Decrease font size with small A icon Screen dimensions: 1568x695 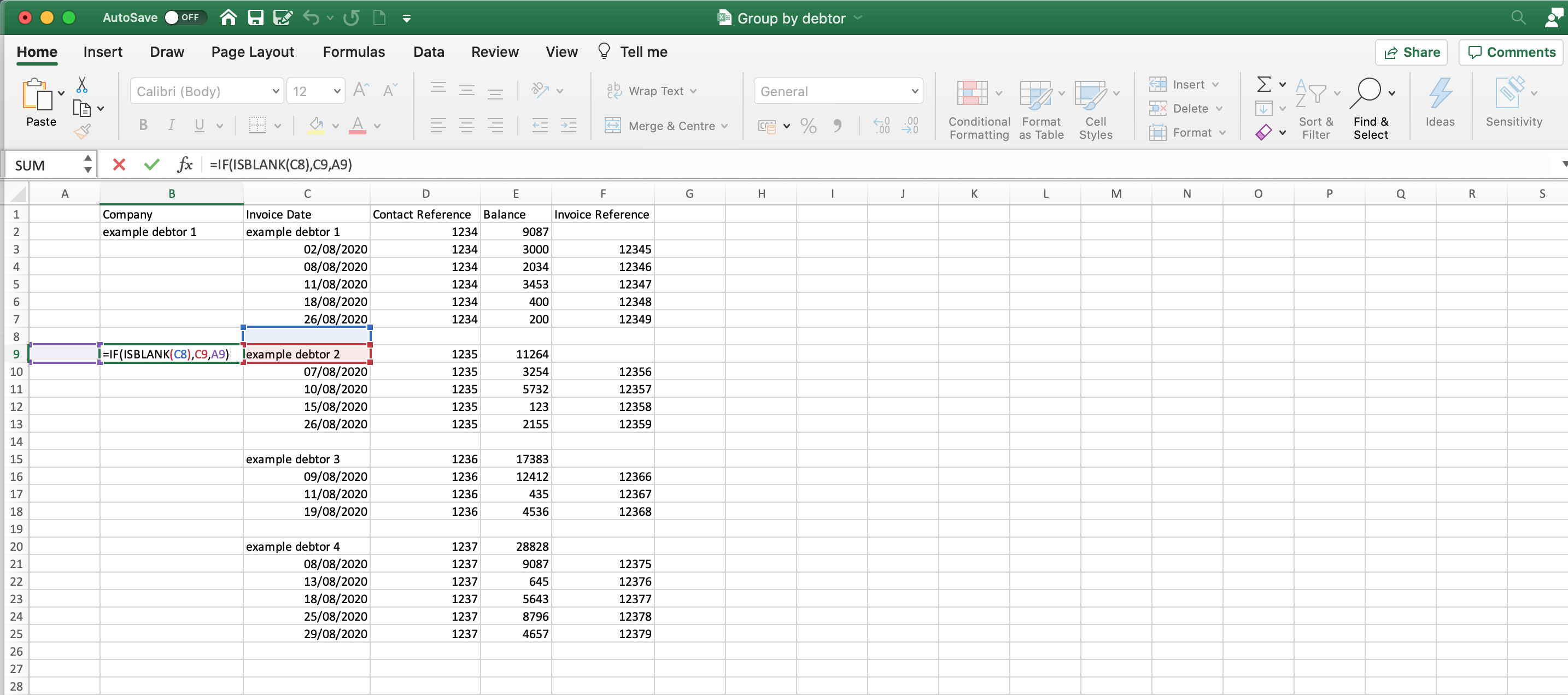390,90
